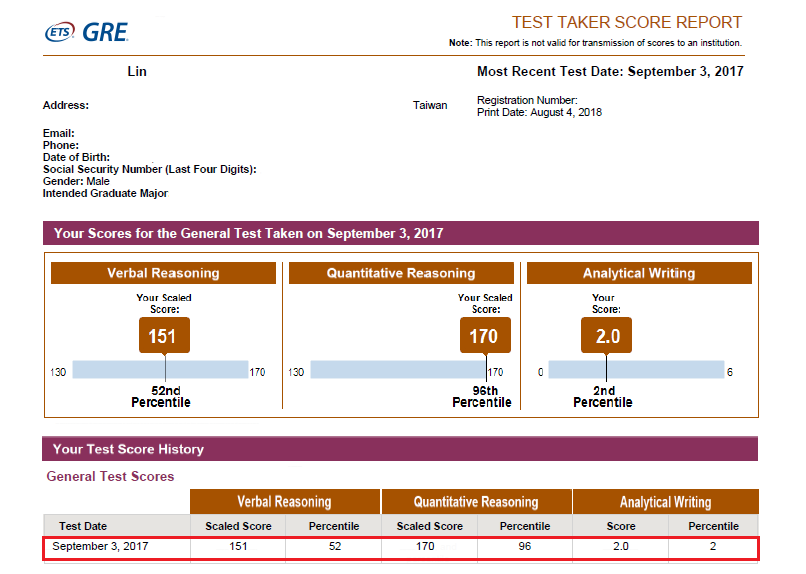
Task: Click the Your Test Score History banner
Action: tap(400, 449)
